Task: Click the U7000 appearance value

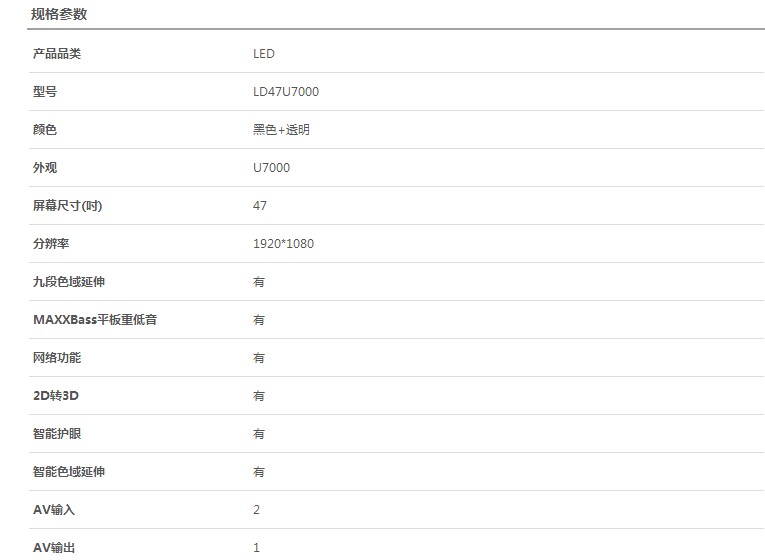Action: click(271, 168)
